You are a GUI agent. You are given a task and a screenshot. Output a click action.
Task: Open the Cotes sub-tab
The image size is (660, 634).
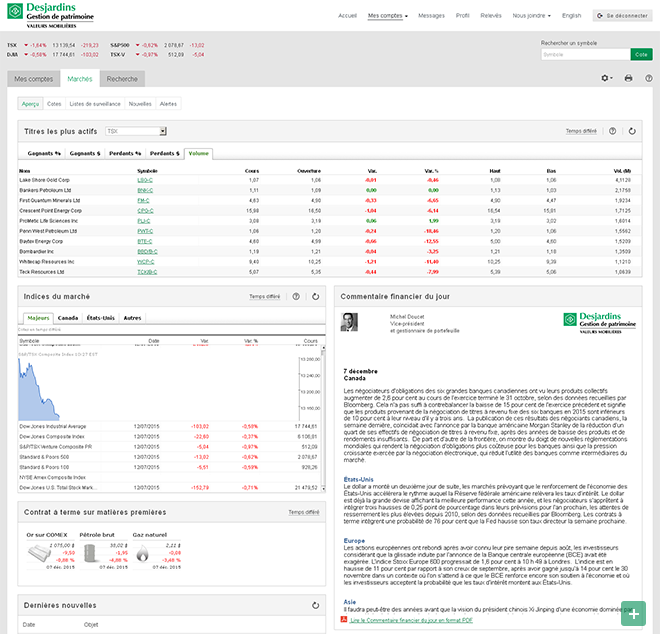click(x=54, y=104)
